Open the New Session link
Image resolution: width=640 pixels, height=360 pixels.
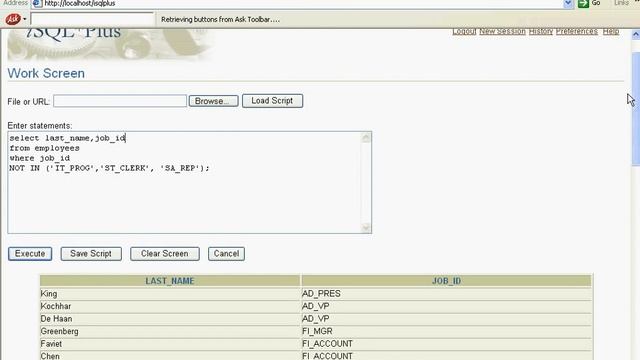pyautogui.click(x=502, y=31)
